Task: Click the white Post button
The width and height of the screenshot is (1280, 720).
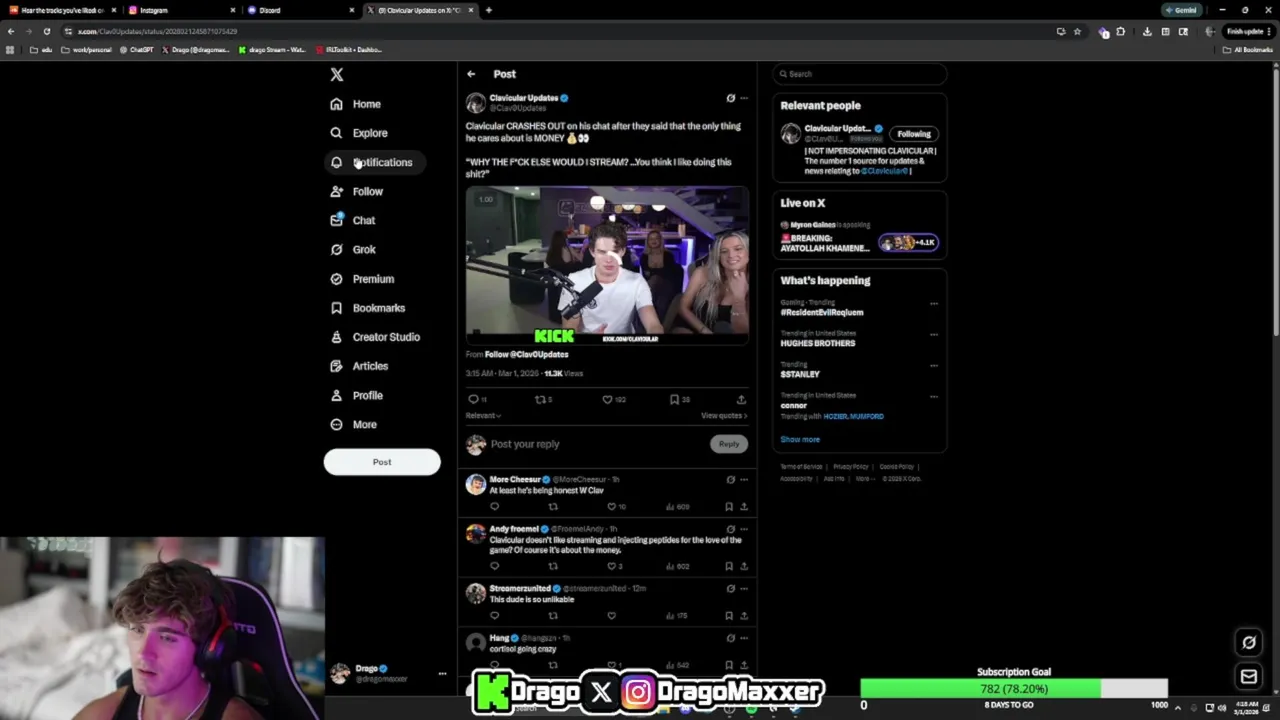Action: pyautogui.click(x=382, y=462)
